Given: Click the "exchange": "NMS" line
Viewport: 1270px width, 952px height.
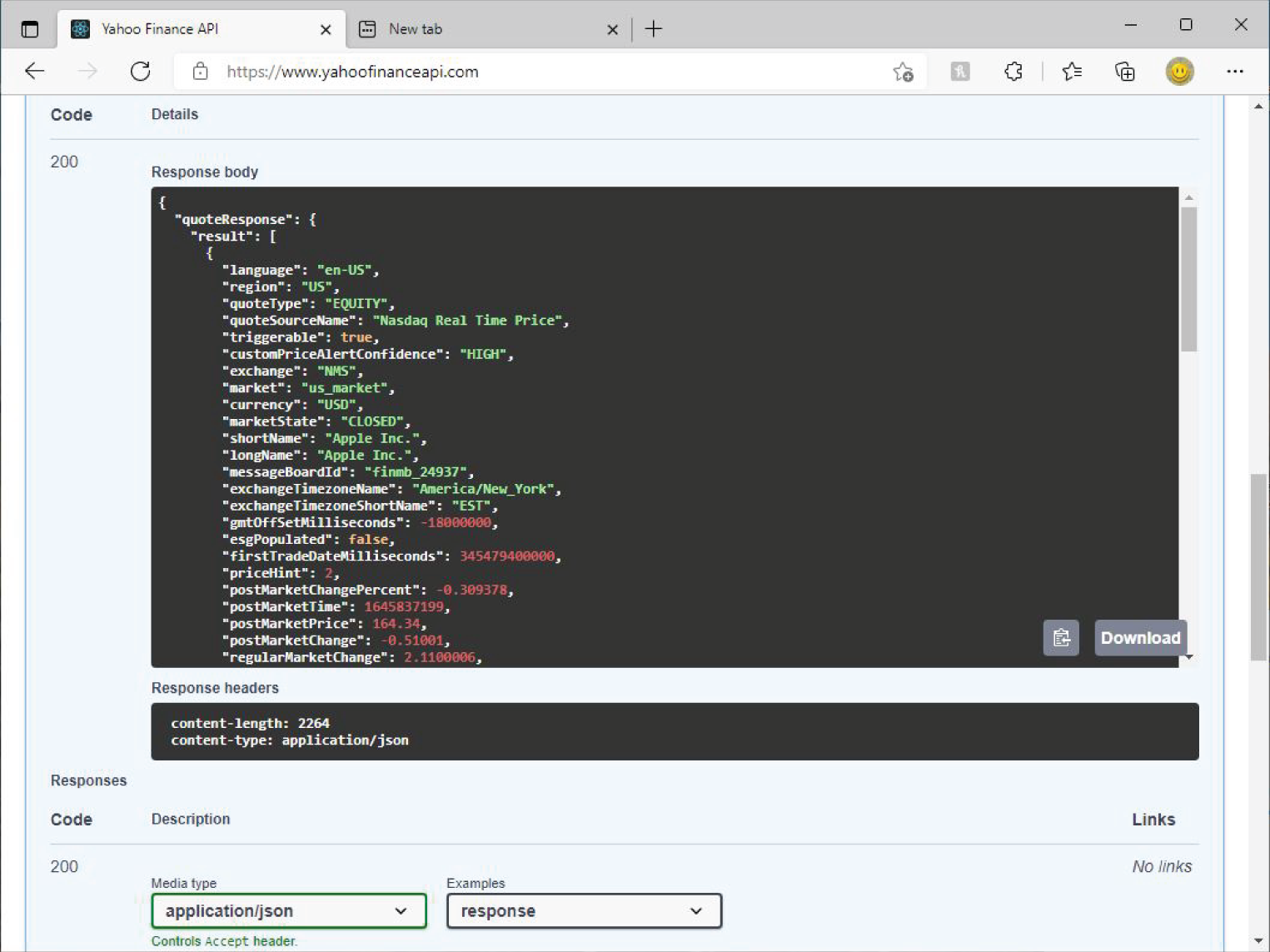Looking at the screenshot, I should (292, 371).
